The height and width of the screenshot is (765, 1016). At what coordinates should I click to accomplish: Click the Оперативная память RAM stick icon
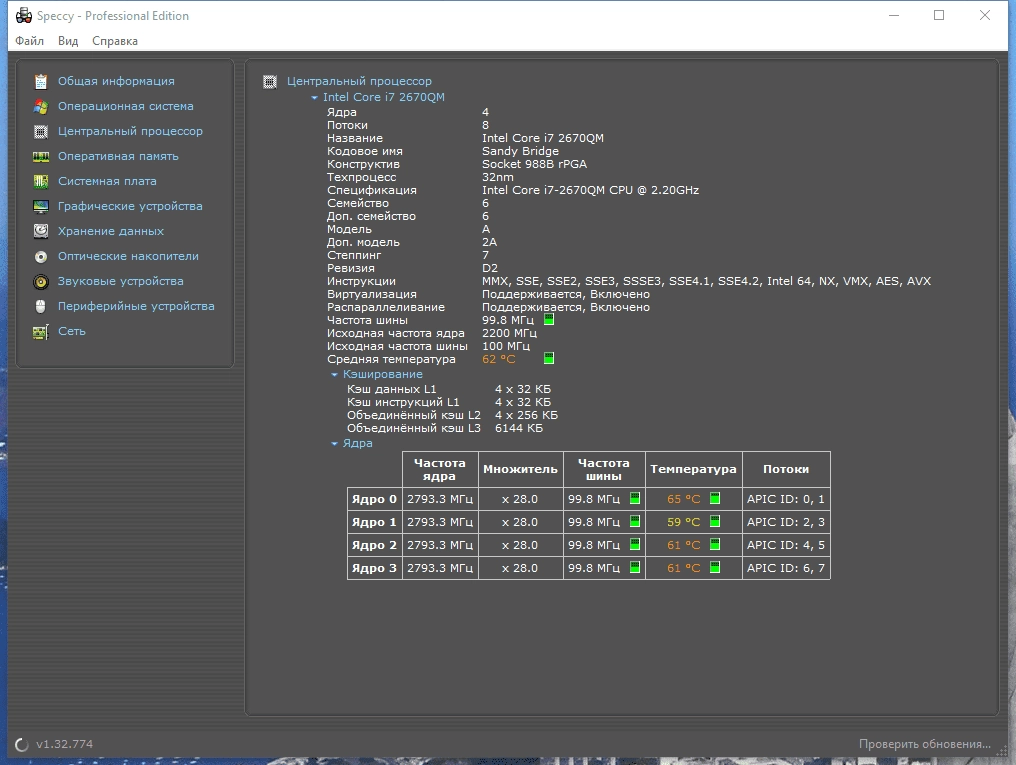coord(41,156)
